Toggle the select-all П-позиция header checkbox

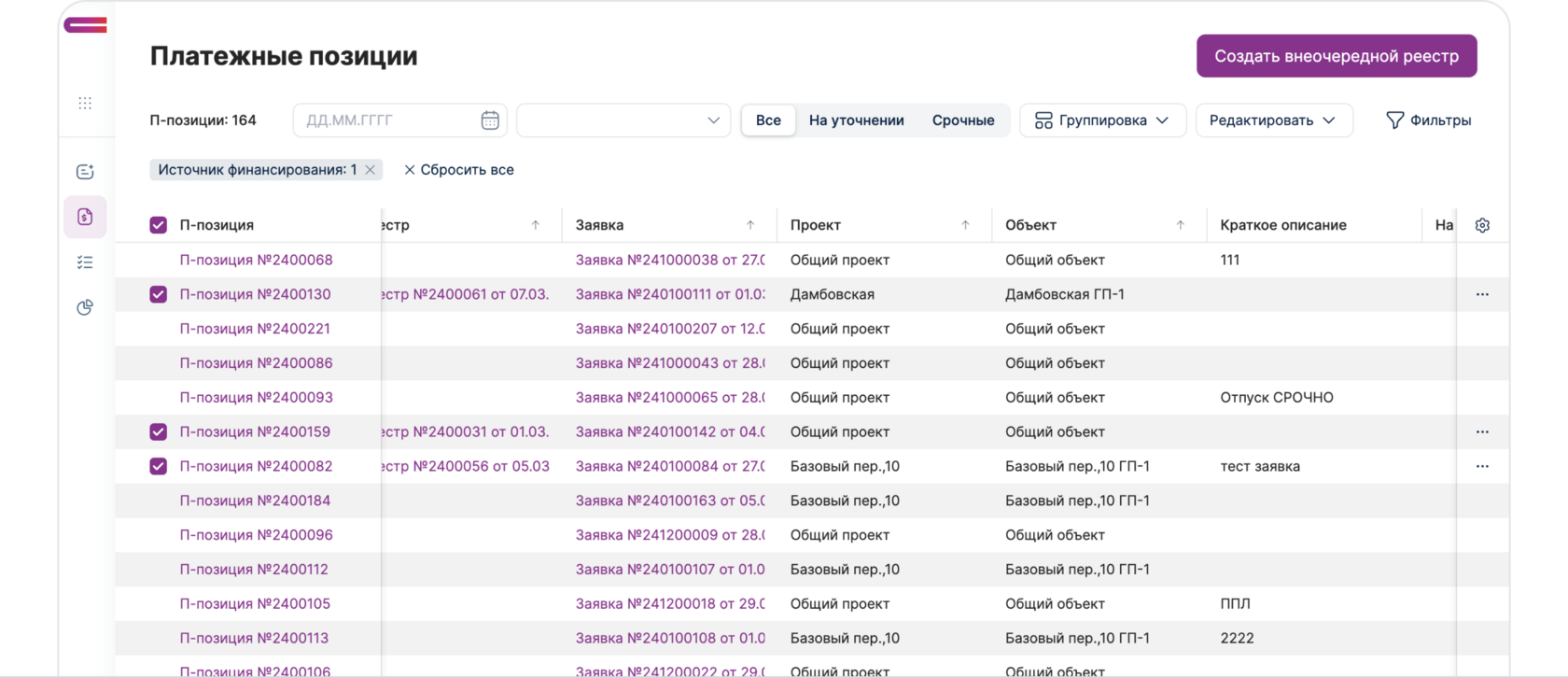point(159,225)
